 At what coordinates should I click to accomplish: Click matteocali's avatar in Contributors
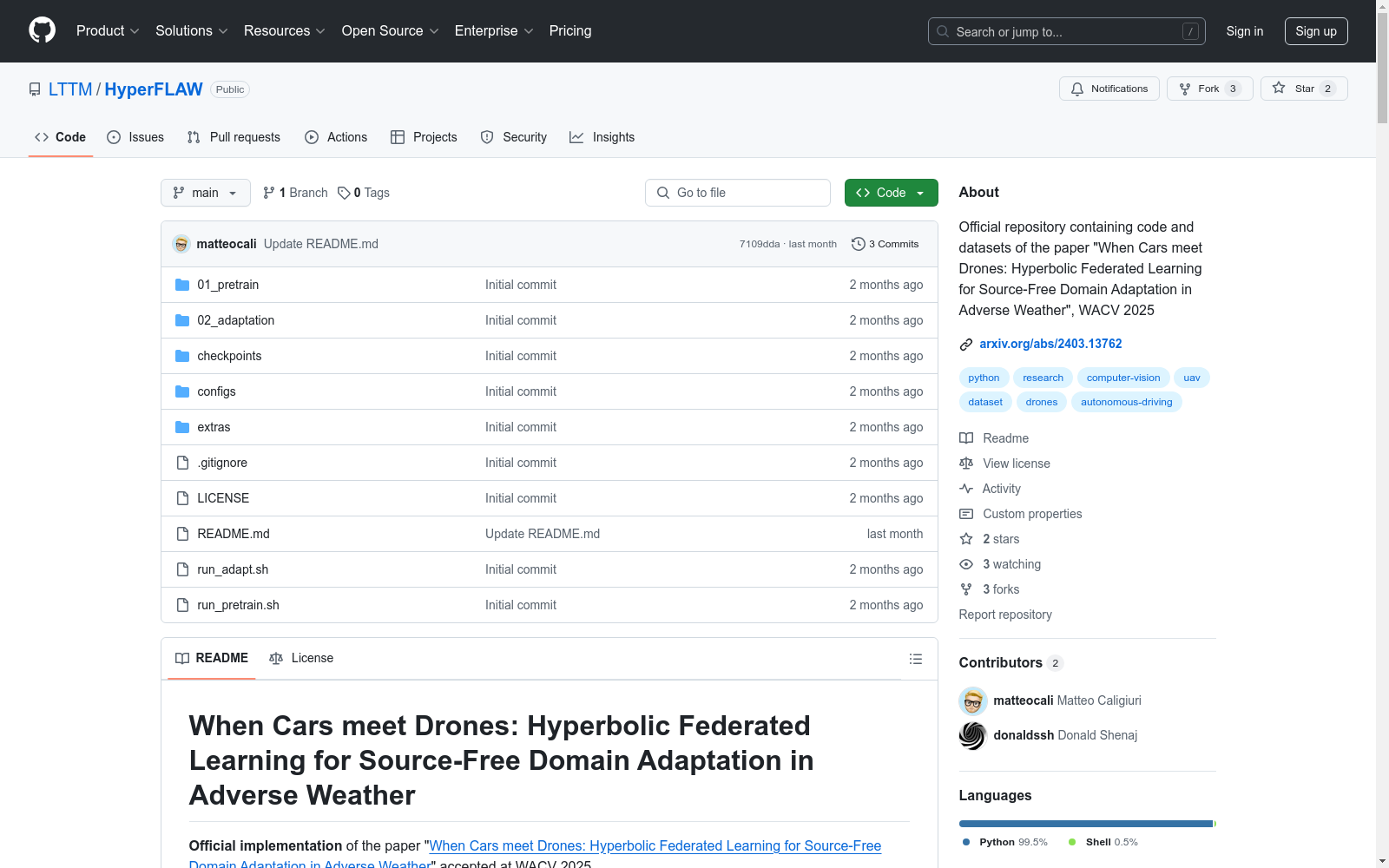click(972, 700)
